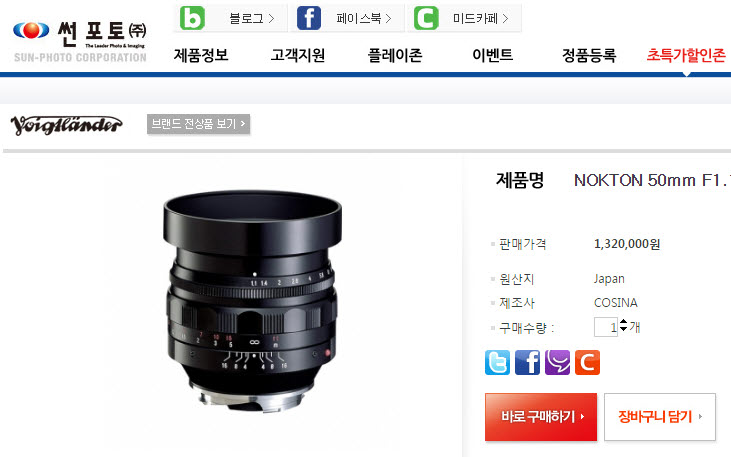Share via purple me2day icon

tap(557, 362)
